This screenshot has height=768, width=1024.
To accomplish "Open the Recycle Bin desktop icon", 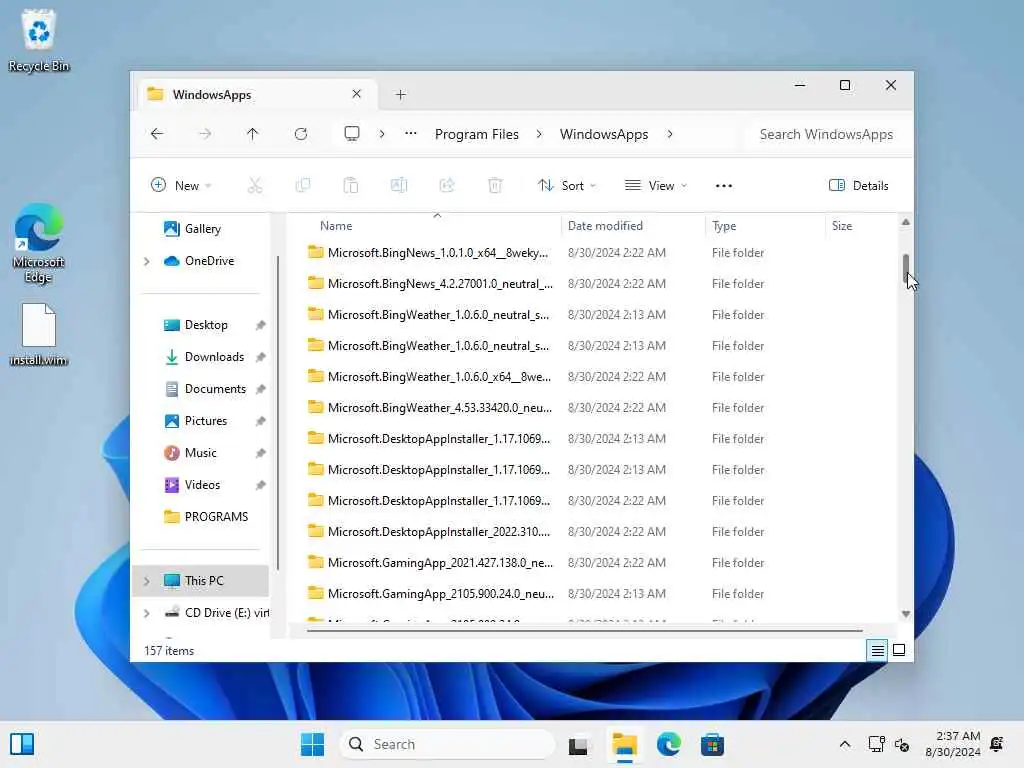I will (39, 40).
